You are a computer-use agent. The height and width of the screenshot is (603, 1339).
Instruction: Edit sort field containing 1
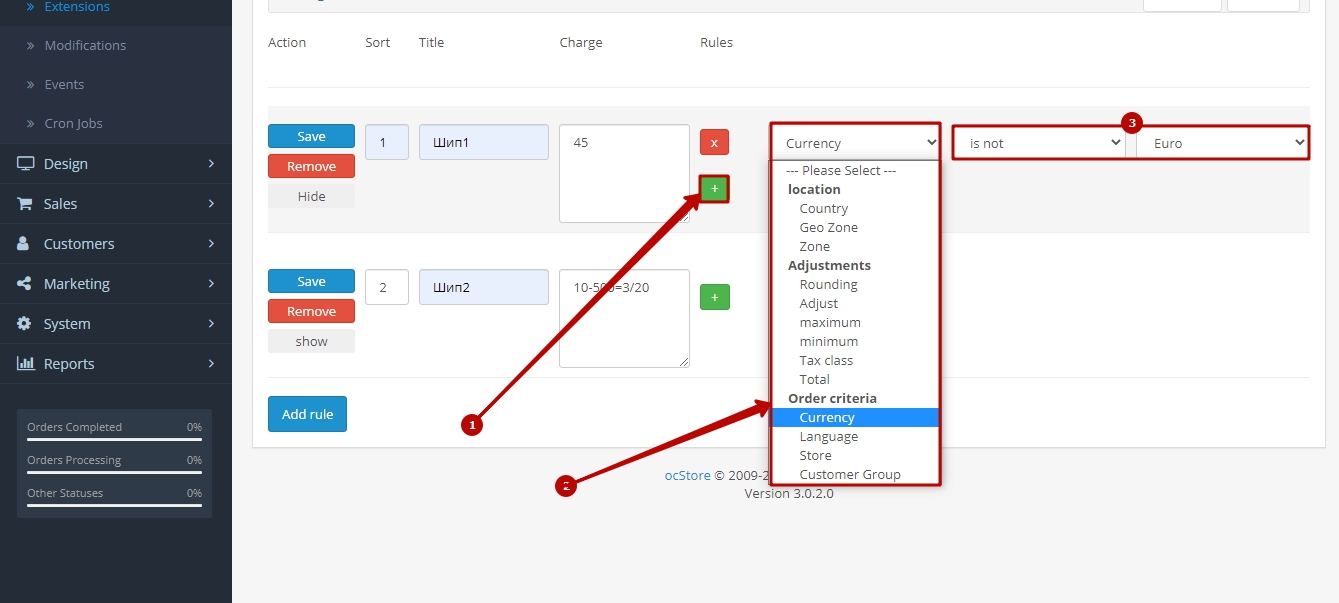click(x=387, y=142)
